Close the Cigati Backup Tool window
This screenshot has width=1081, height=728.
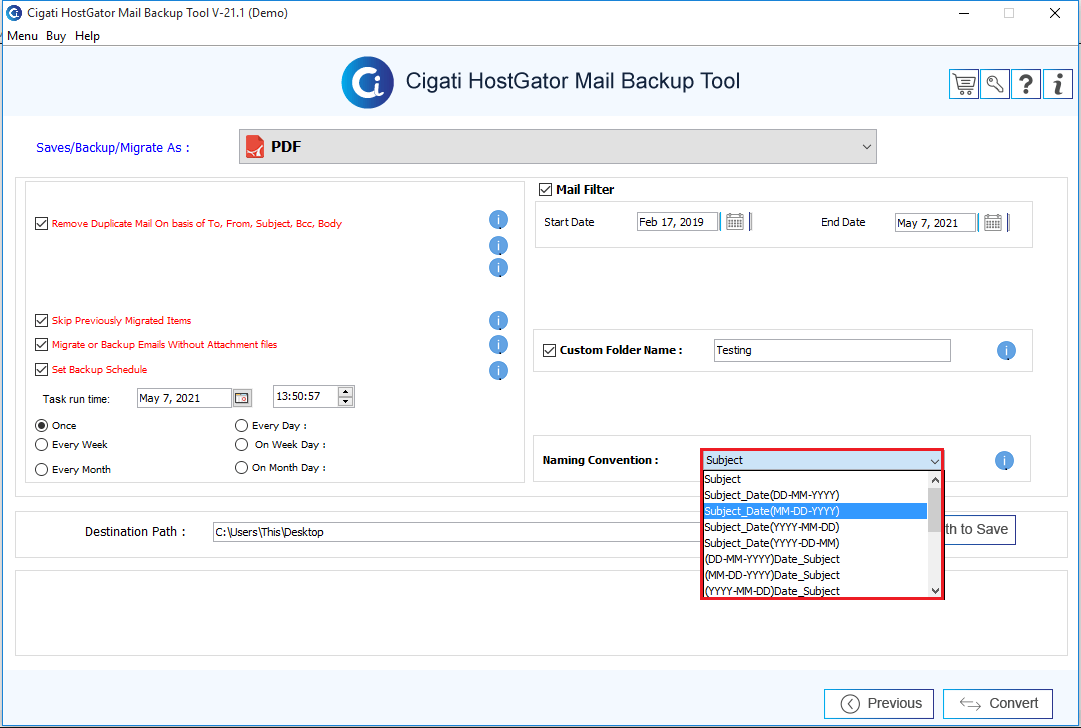point(1055,13)
